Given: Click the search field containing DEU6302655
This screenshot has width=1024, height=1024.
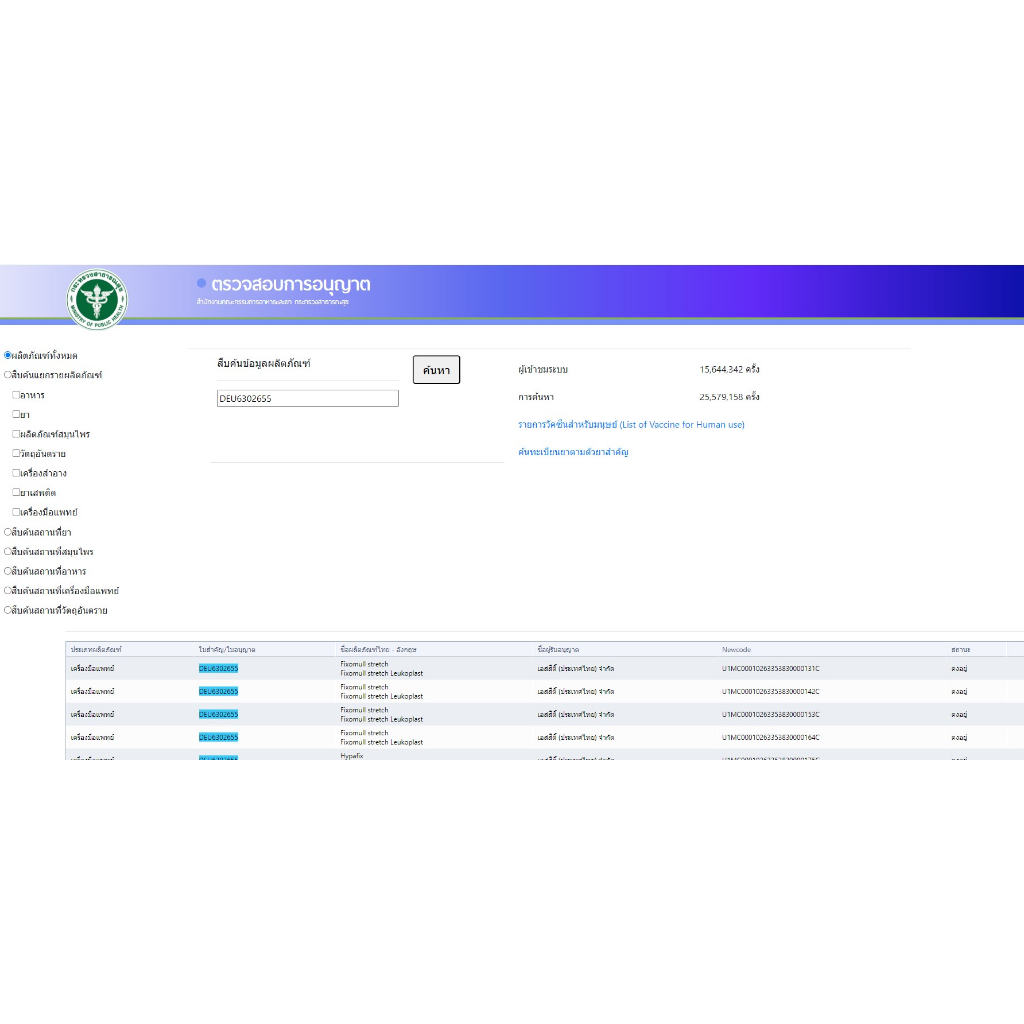Looking at the screenshot, I should point(307,398).
